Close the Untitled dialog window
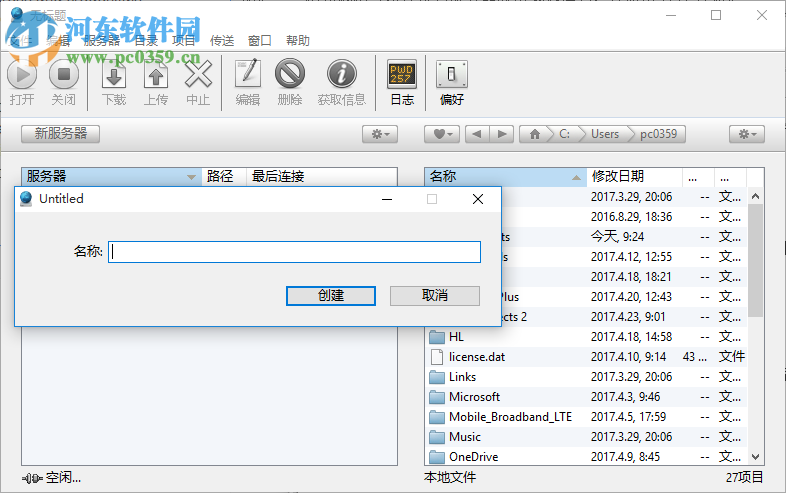The image size is (786, 493). [x=478, y=199]
